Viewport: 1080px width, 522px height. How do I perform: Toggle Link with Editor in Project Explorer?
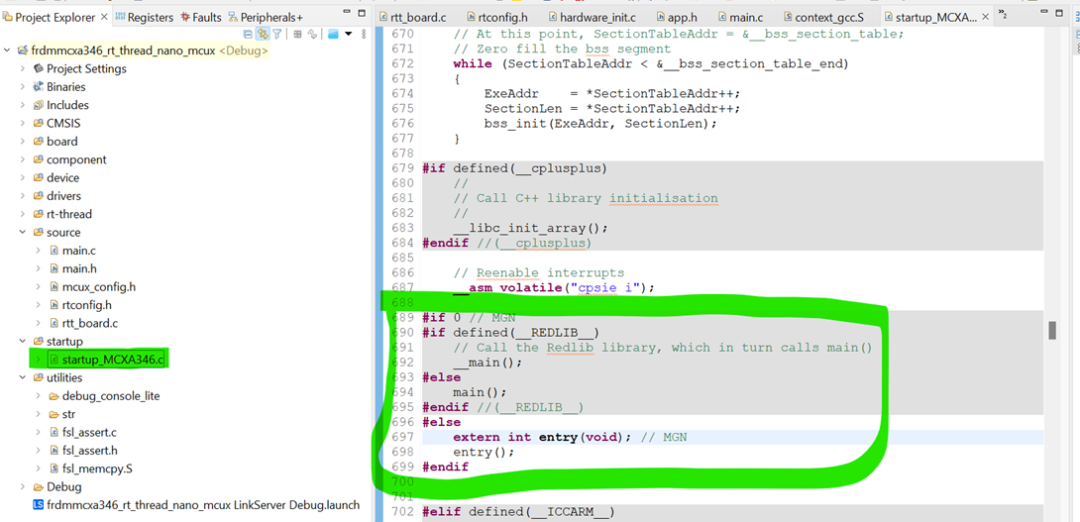[x=262, y=34]
